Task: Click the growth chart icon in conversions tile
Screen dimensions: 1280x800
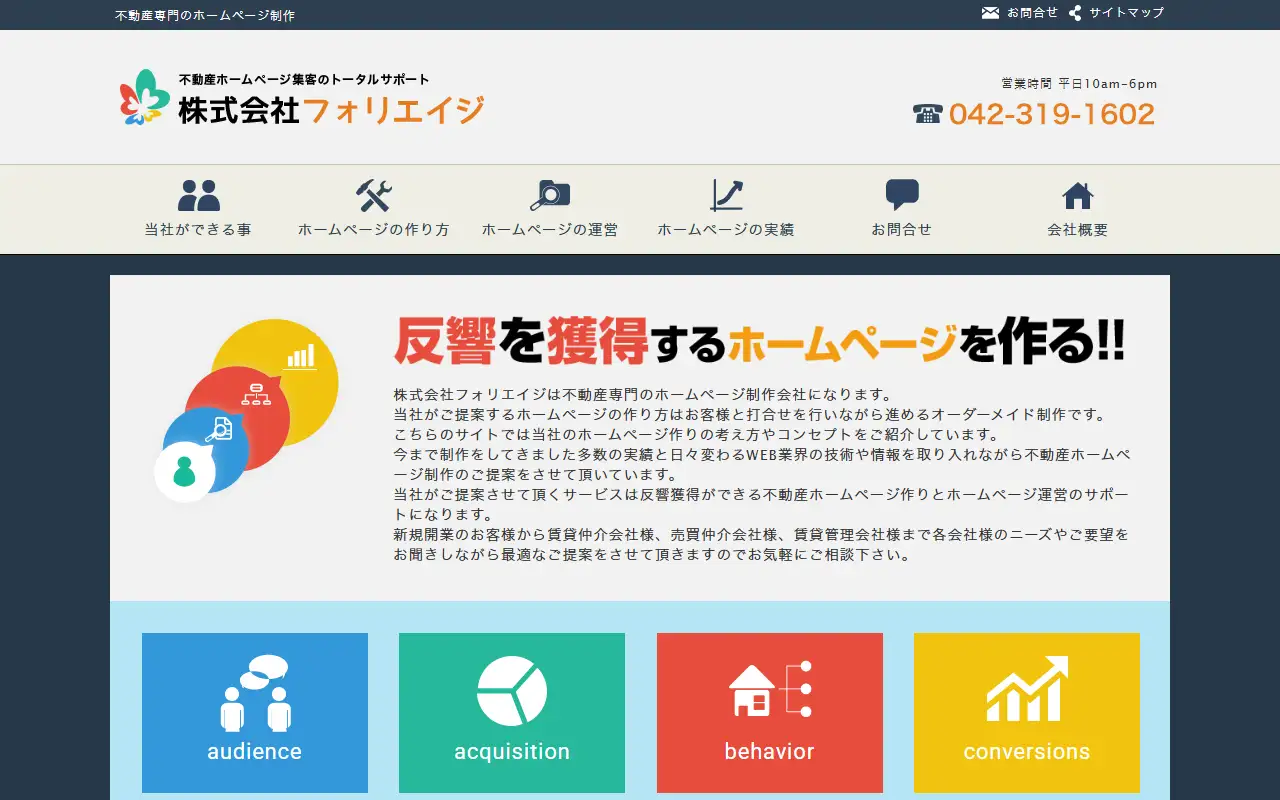Action: pos(1027,688)
